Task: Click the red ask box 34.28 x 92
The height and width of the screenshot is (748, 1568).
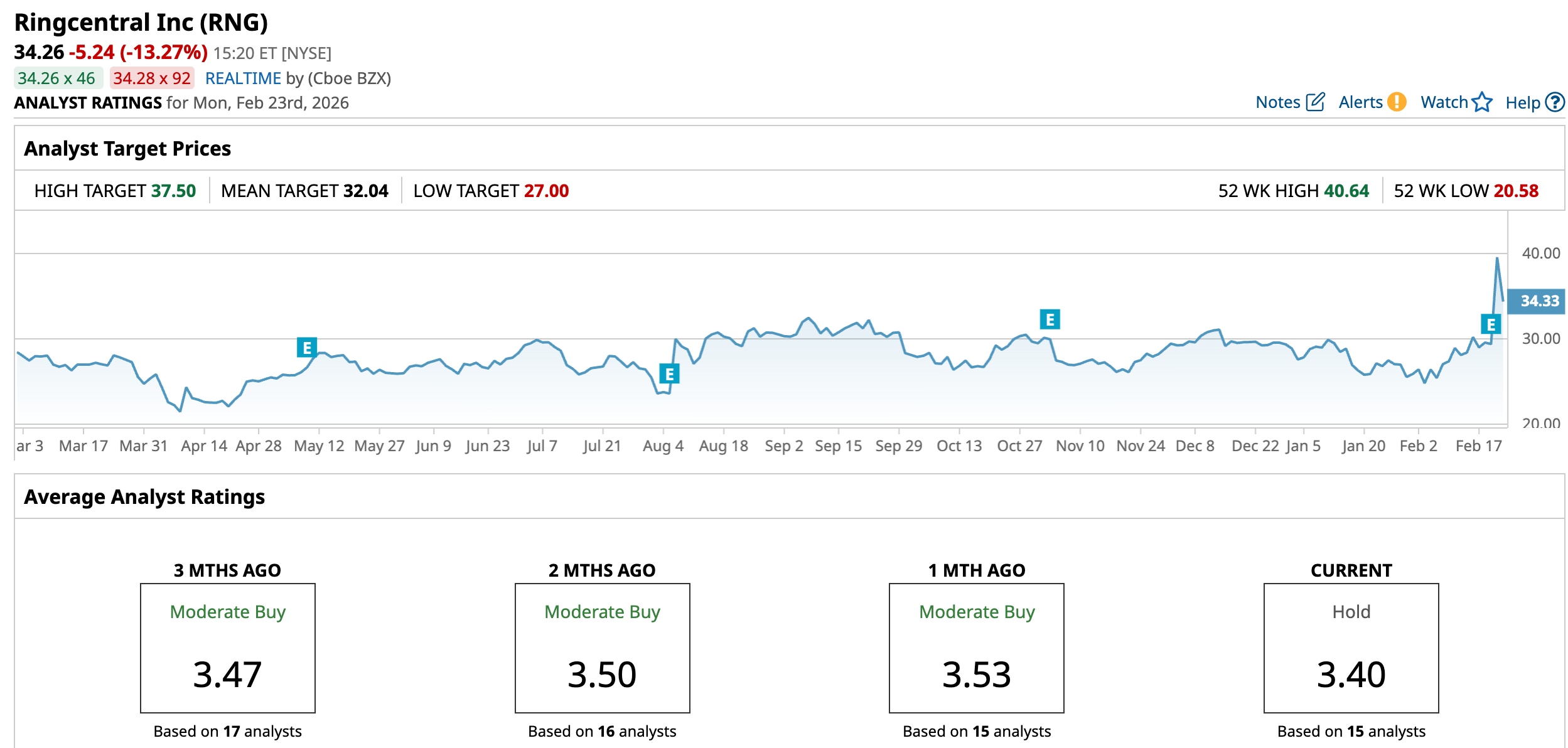Action: tap(152, 78)
